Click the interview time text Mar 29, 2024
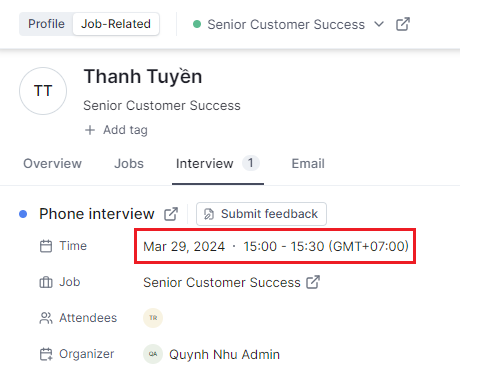 tap(184, 247)
